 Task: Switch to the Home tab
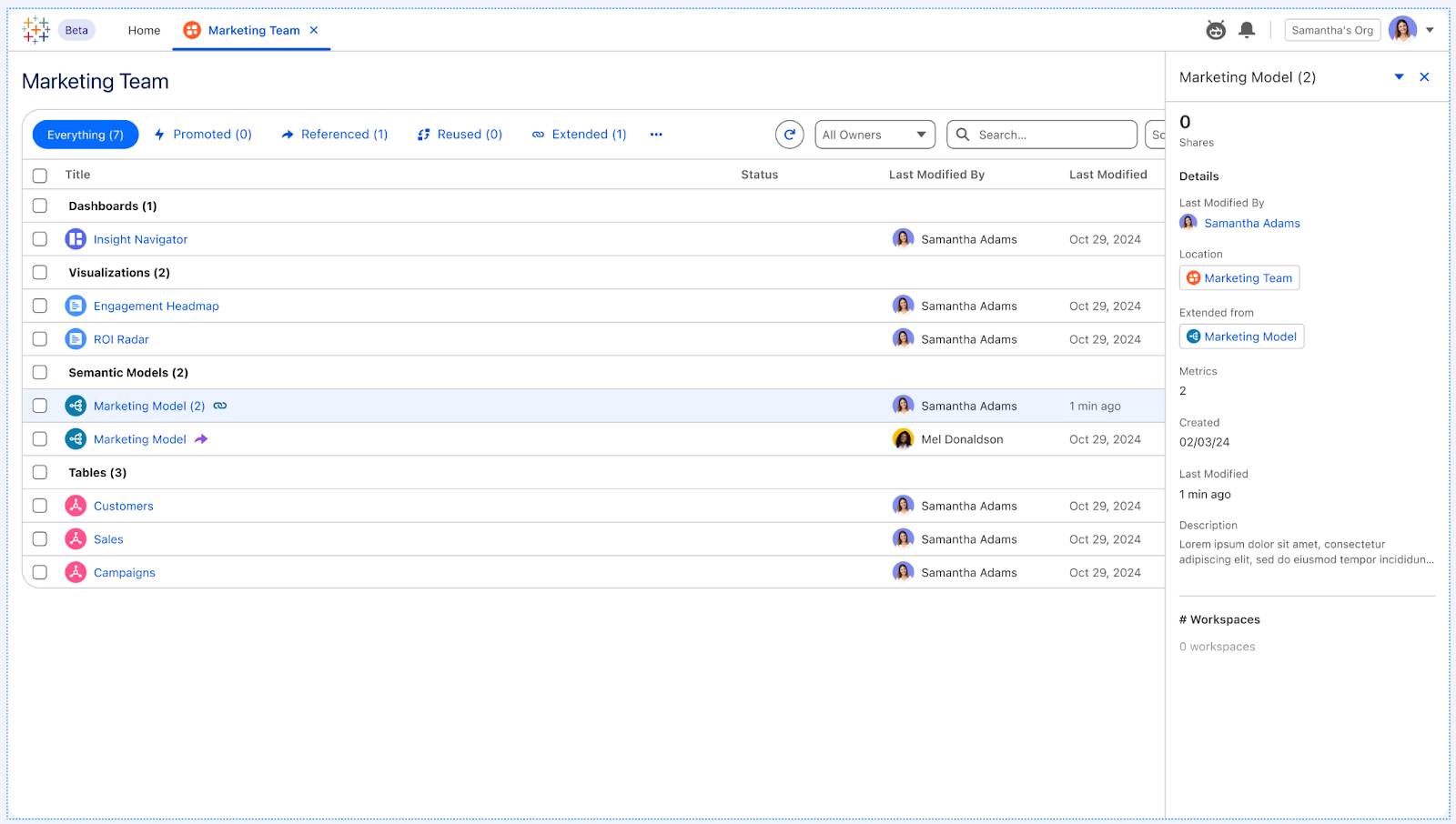143,30
